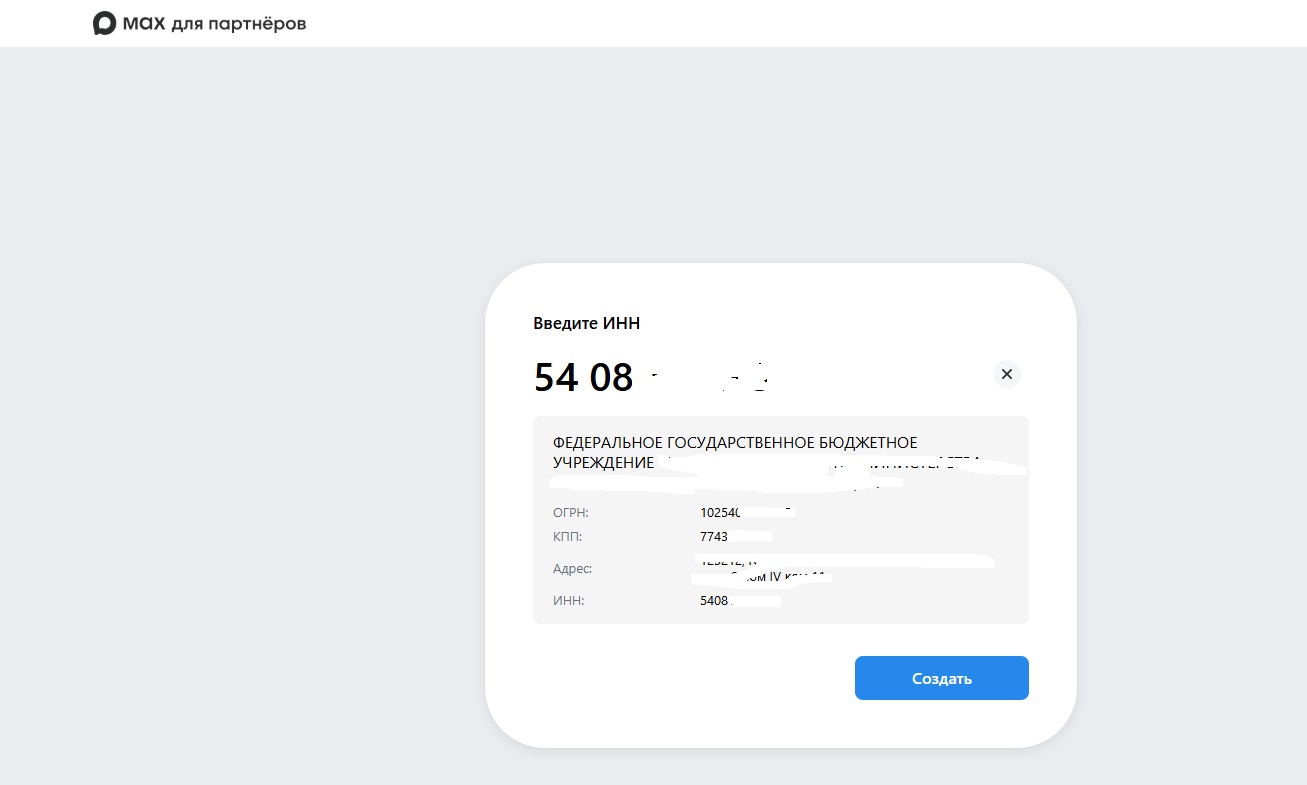
Task: Click the ОГРН value starting with 10254
Action: click(x=721, y=512)
